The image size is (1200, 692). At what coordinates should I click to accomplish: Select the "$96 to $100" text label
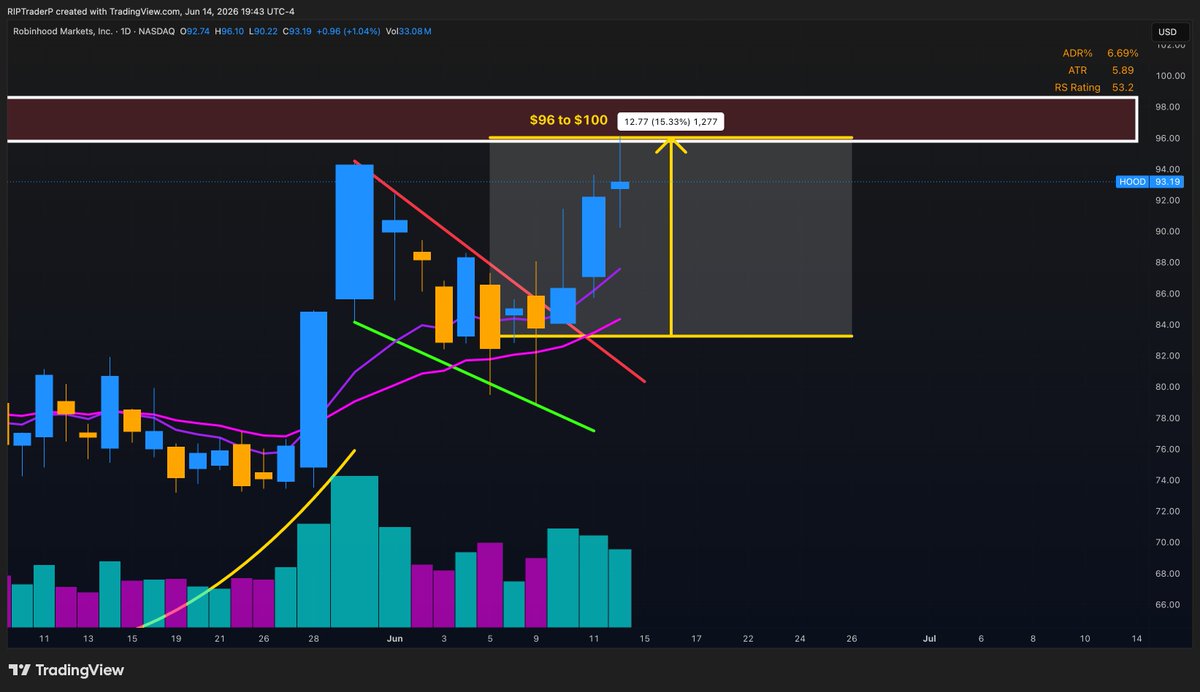pos(568,120)
